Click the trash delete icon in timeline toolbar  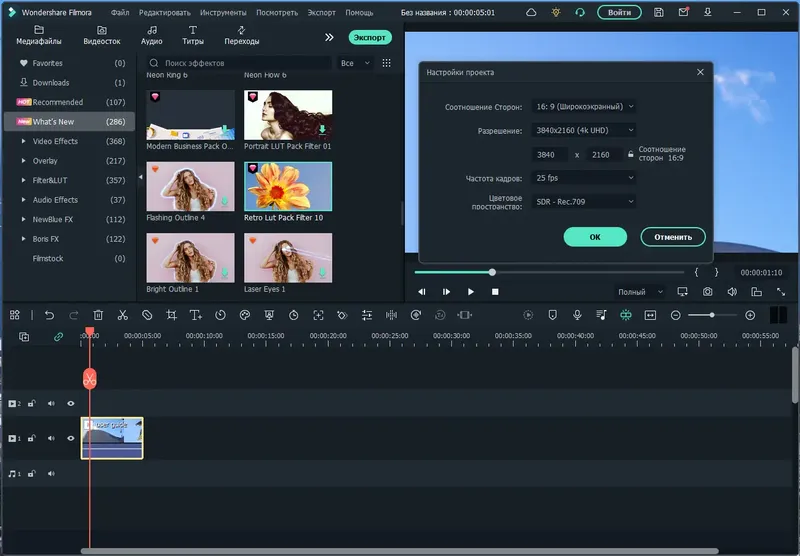pyautogui.click(x=98, y=315)
